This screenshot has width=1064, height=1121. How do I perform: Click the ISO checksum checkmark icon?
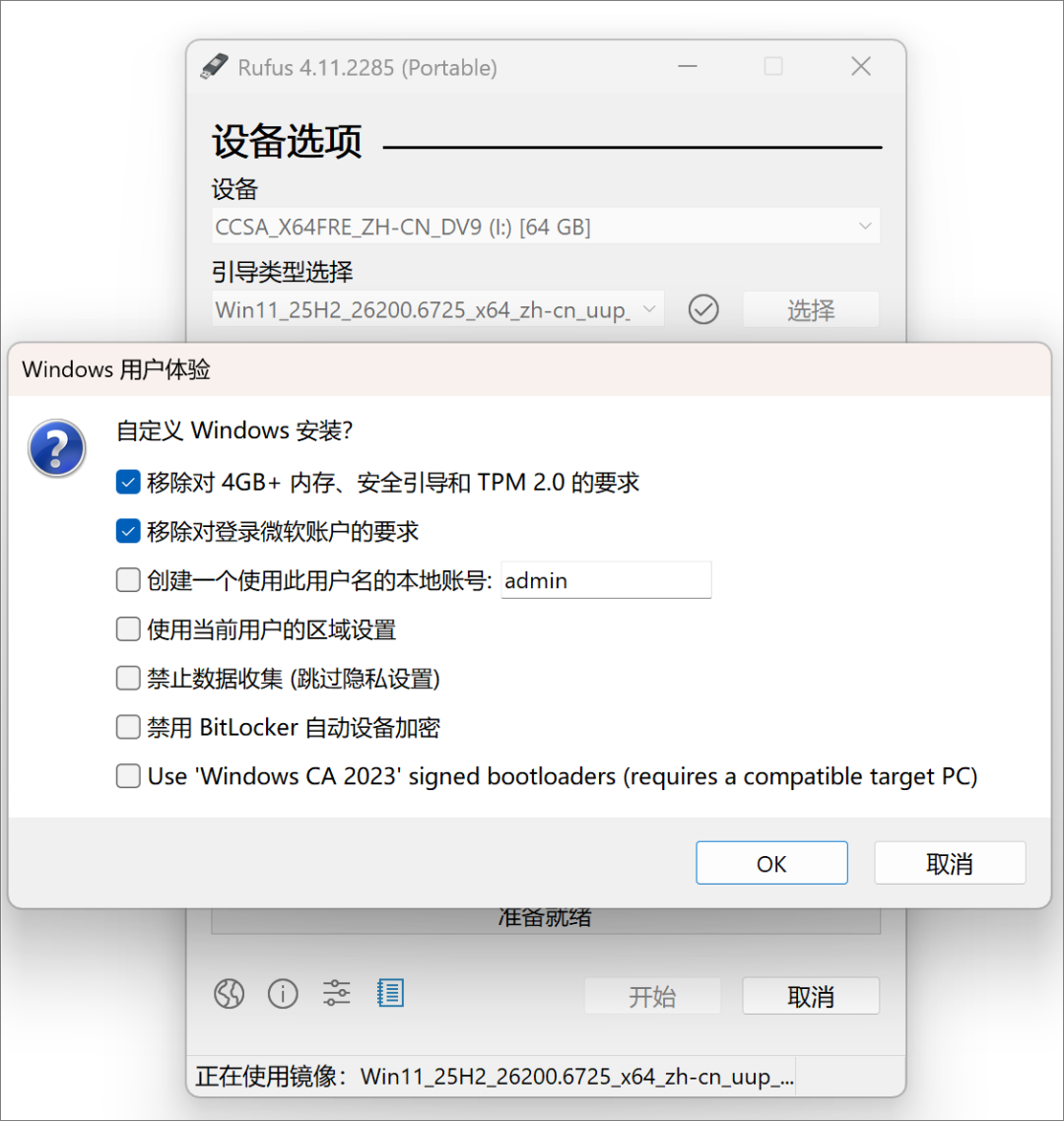click(x=703, y=309)
